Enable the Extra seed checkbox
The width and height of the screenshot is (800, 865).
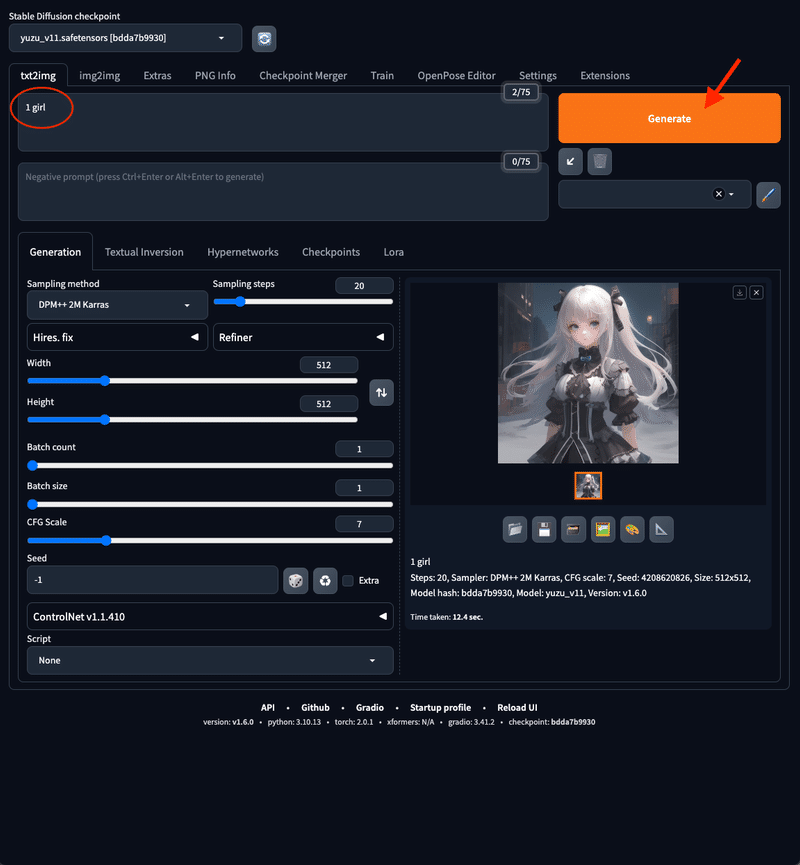348,580
